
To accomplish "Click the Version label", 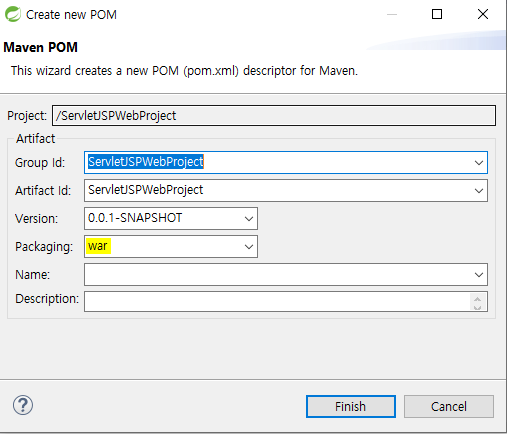I will pyautogui.click(x=36, y=219).
